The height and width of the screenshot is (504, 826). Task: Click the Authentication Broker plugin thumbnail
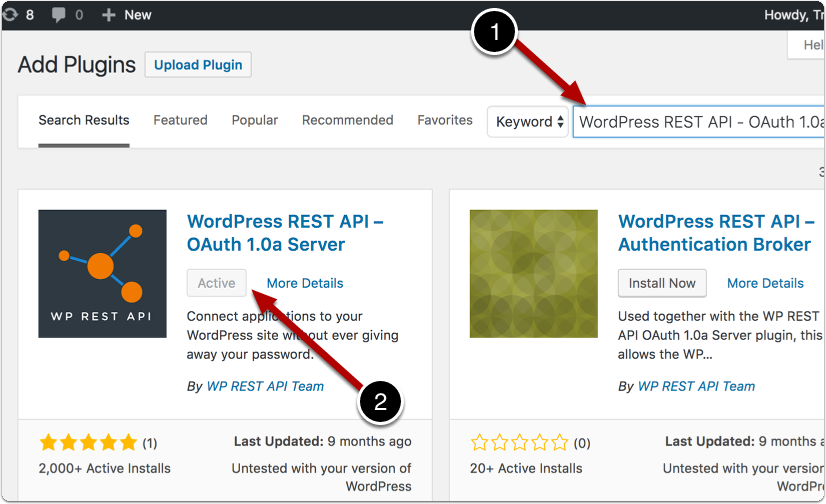[534, 274]
